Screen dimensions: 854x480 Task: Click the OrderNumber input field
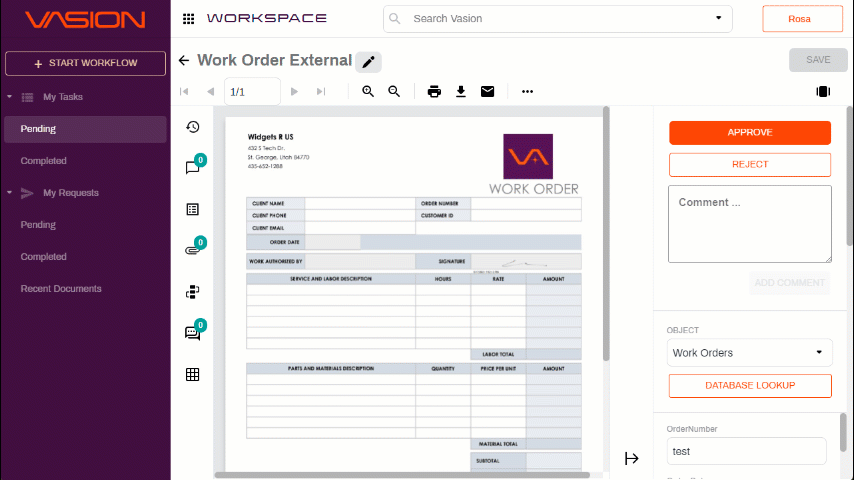[746, 451]
